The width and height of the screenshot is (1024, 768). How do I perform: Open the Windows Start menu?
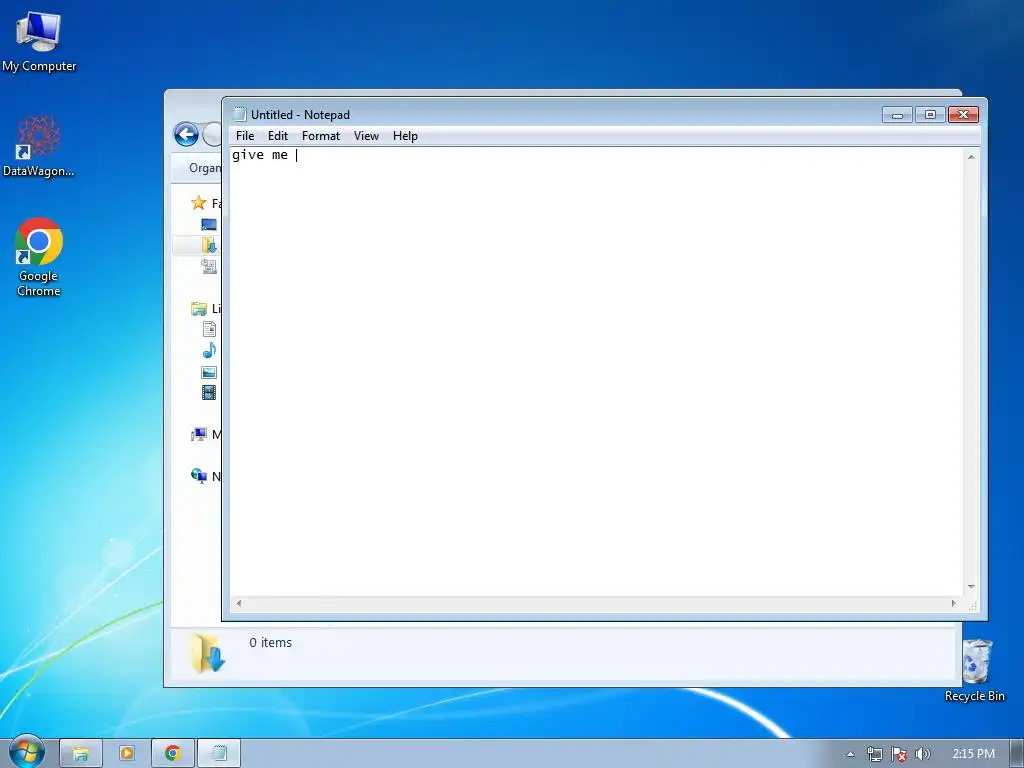(x=26, y=753)
